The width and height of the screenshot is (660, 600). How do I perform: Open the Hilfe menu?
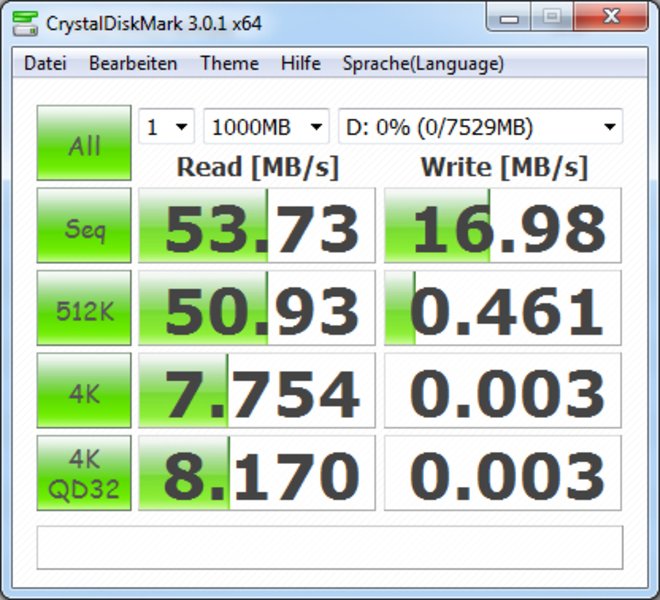(x=301, y=64)
